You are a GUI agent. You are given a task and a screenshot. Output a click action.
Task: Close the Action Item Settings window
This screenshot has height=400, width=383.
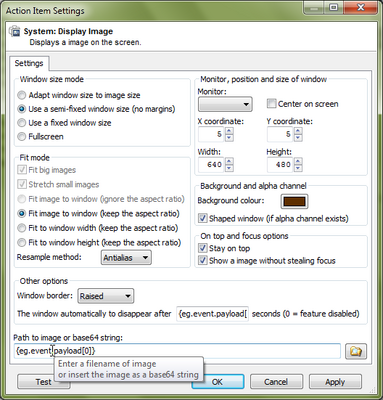361,7
